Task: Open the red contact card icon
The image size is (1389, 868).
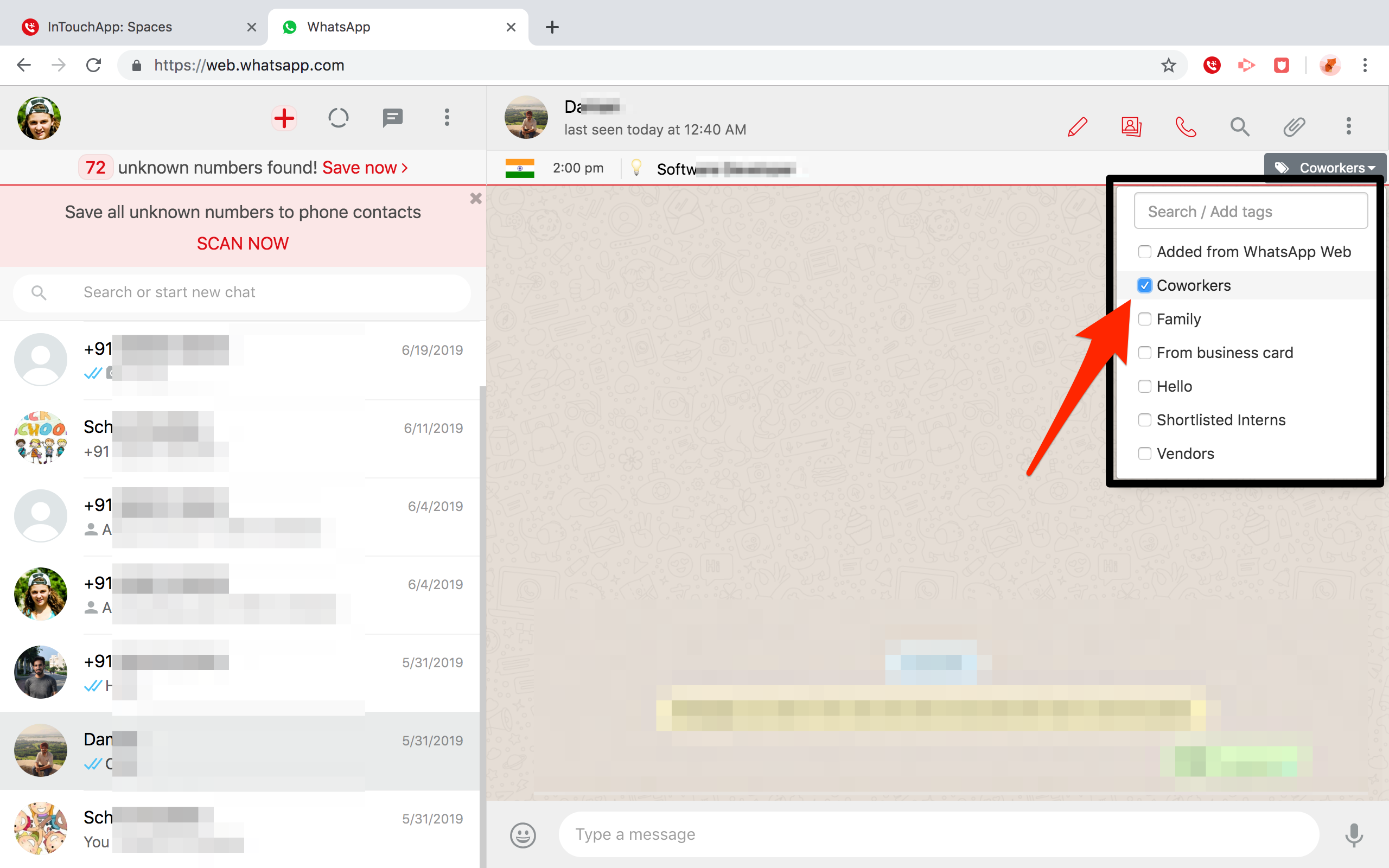Action: [x=1131, y=126]
